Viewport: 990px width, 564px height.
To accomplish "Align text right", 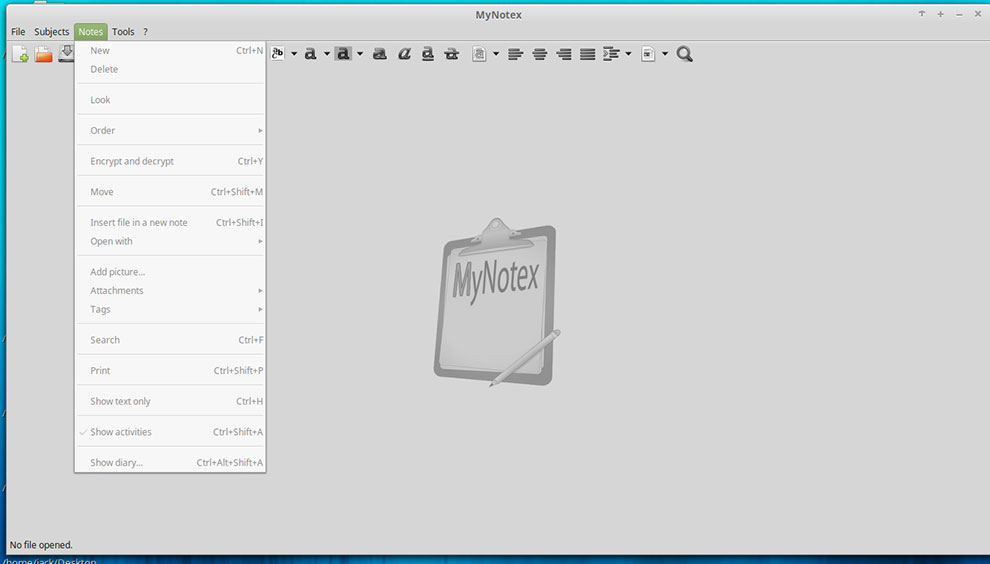I will click(564, 54).
